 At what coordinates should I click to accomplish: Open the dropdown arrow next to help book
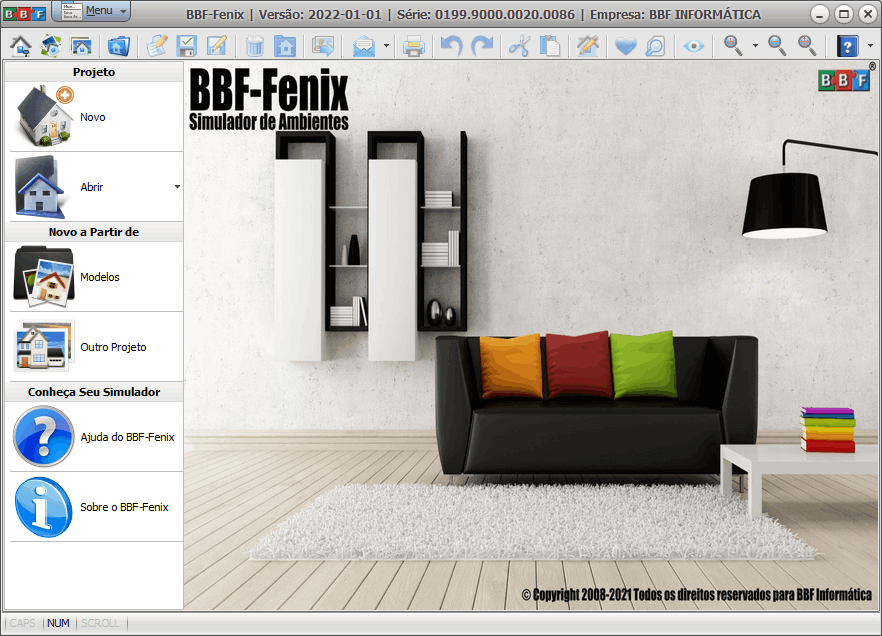coord(870,46)
